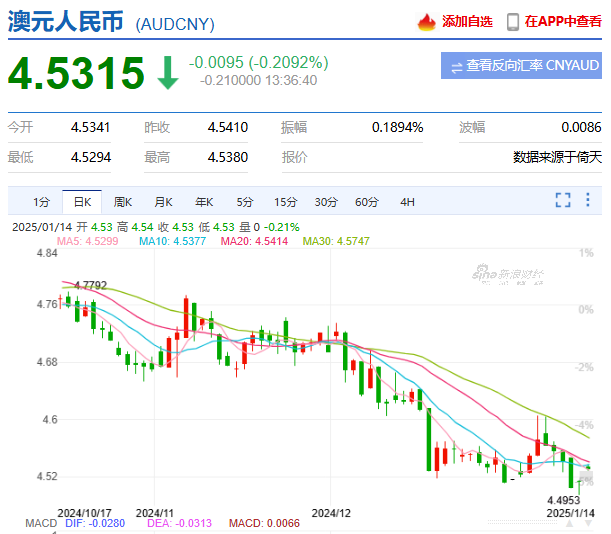This screenshot has width=611, height=534.
Task: Click the swap arrows icon on reverse-rate button
Action: [457, 67]
